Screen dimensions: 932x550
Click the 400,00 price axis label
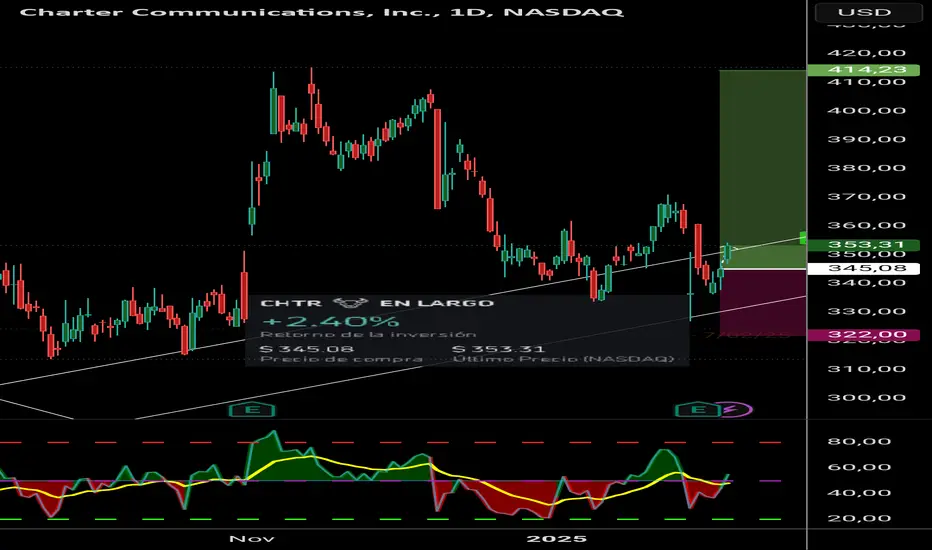(867, 111)
